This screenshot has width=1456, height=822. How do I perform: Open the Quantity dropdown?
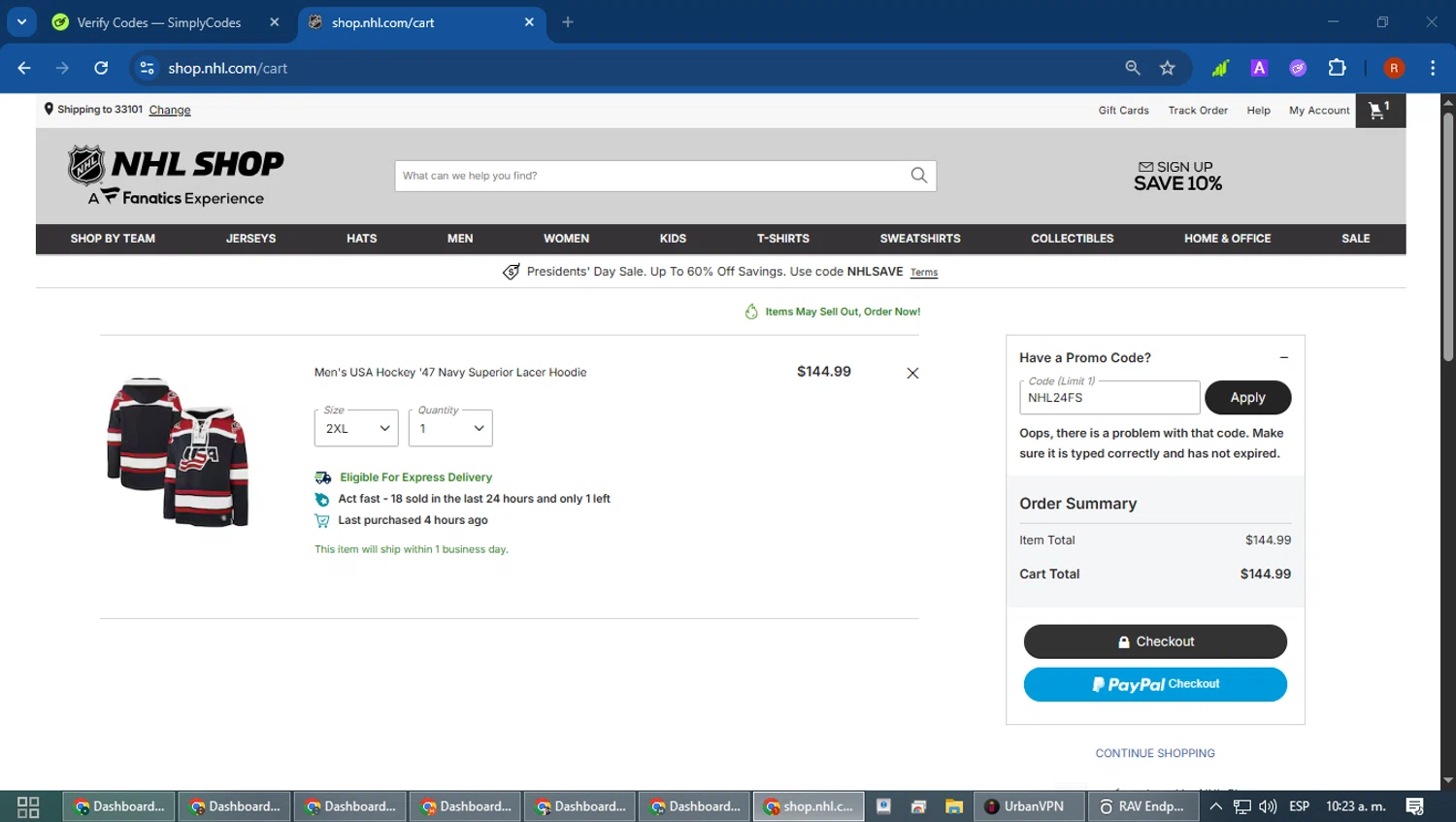[x=450, y=428]
